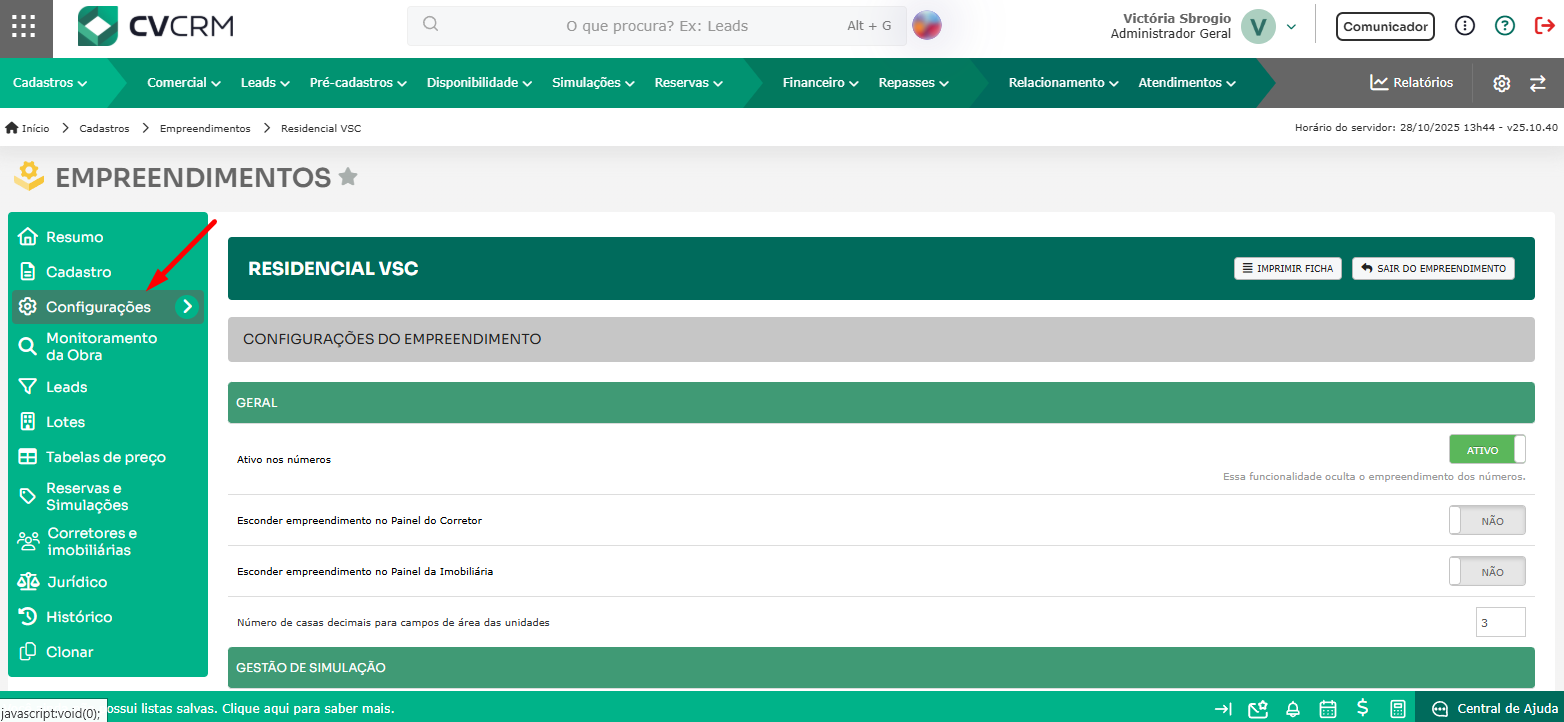
Task: Expand the Comercial menu
Action: pos(184,83)
